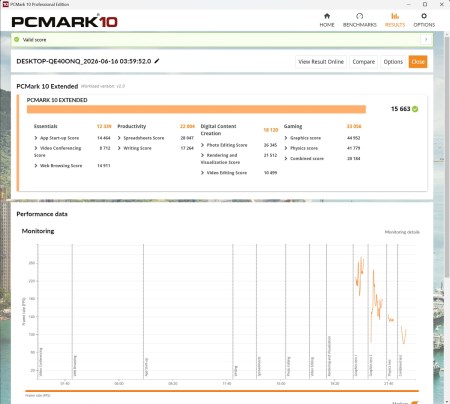Image resolution: width=450 pixels, height=404 pixels.
Task: Click the Performance data heading
Action: point(42,214)
